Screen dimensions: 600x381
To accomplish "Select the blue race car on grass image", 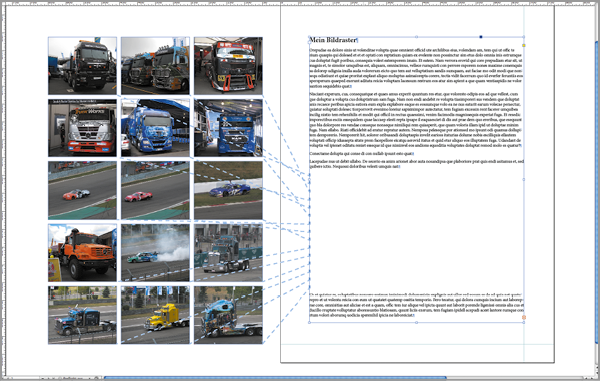I will 228,190.
